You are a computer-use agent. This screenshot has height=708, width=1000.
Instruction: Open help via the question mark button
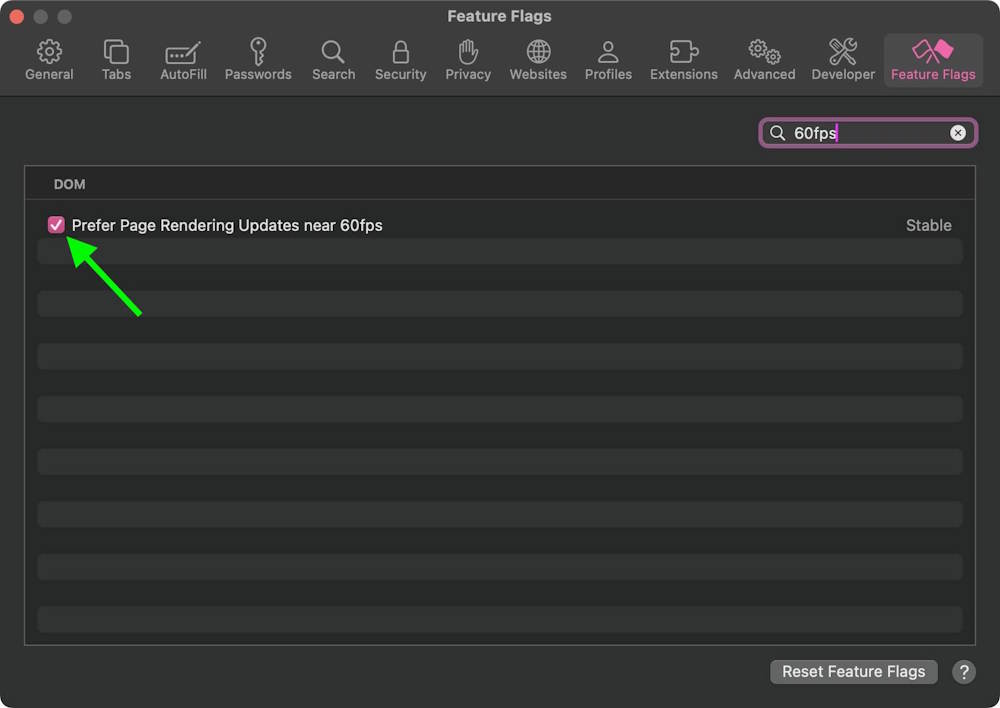[963, 671]
